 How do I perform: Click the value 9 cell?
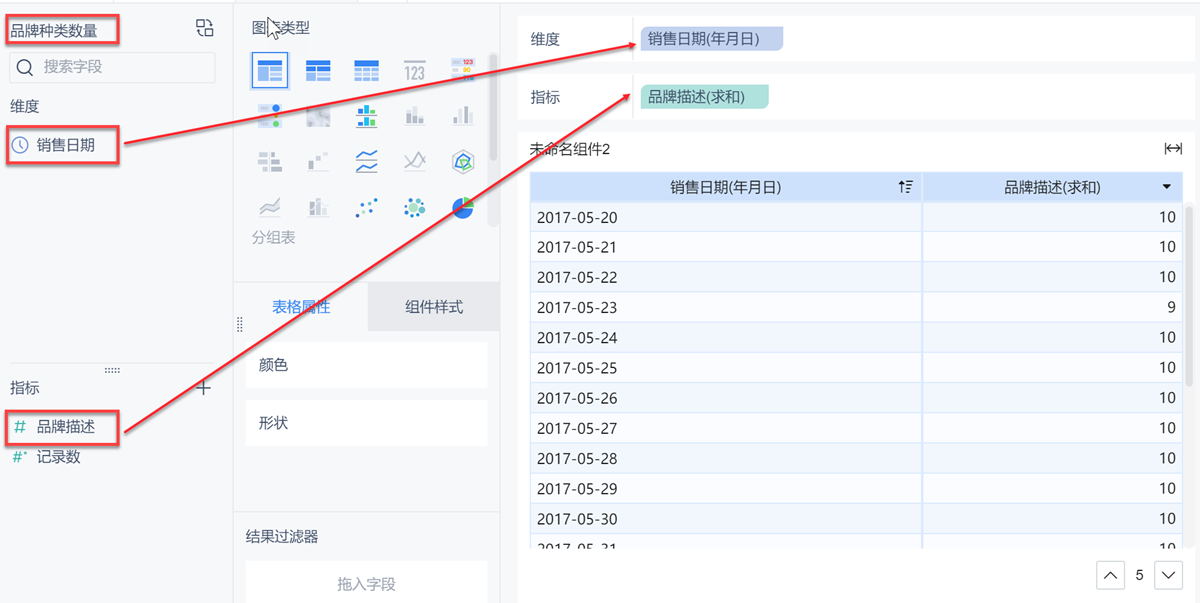click(x=1052, y=308)
